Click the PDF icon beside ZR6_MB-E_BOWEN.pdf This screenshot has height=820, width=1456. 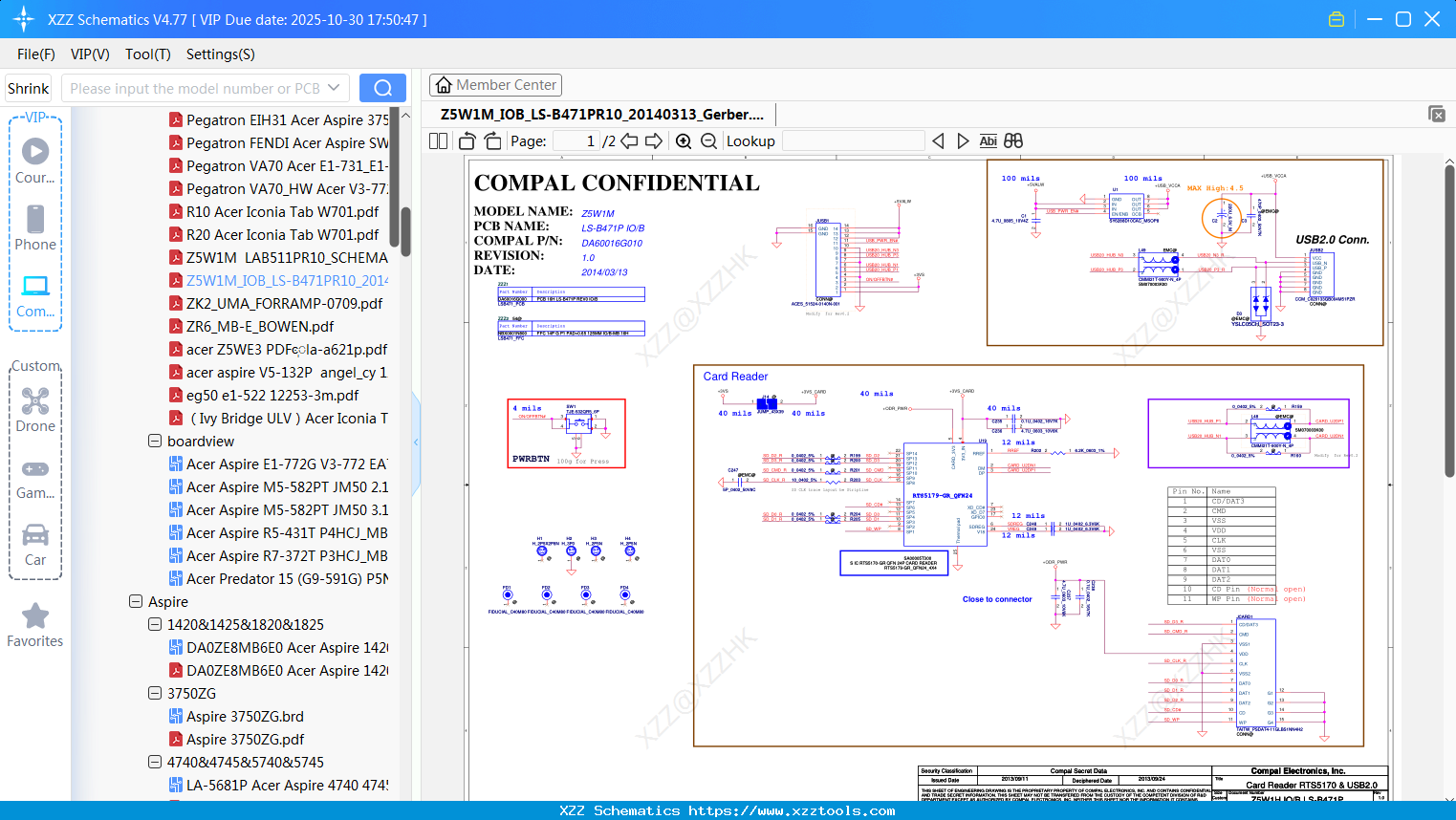click(176, 327)
